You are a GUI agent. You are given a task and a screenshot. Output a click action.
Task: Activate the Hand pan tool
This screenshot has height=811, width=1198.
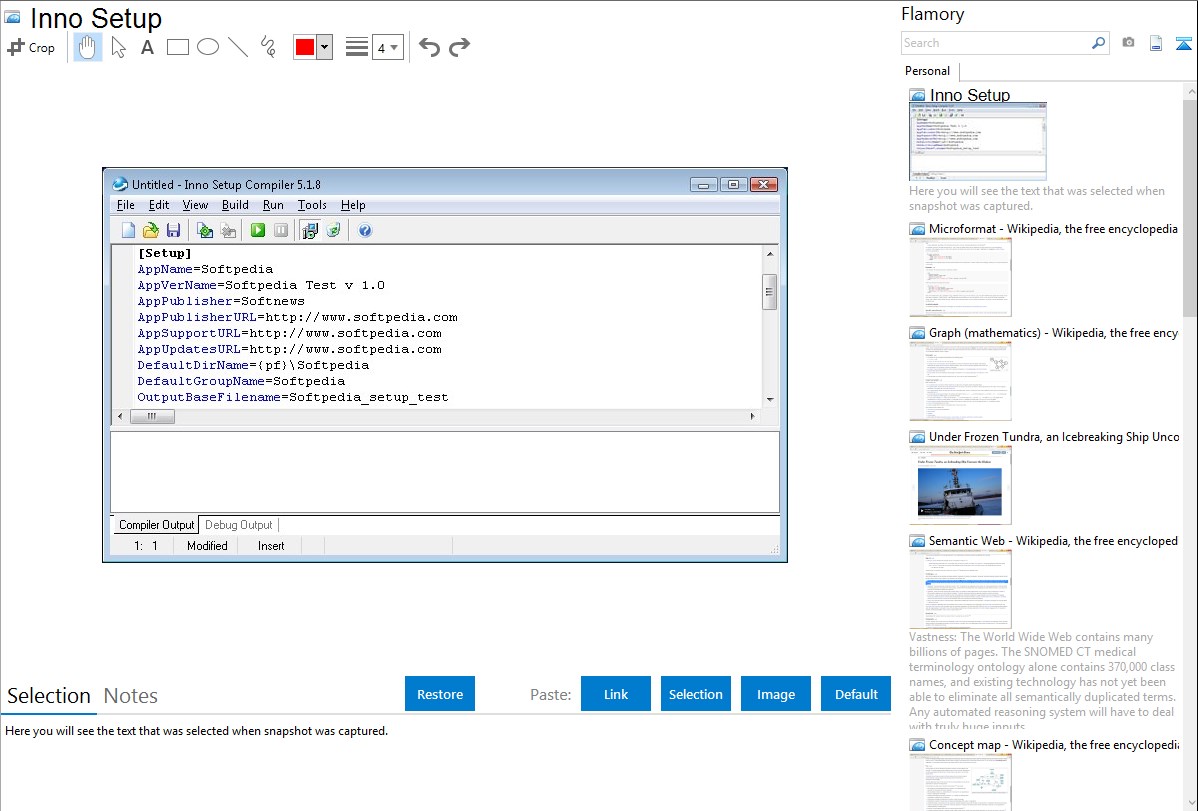click(x=87, y=47)
